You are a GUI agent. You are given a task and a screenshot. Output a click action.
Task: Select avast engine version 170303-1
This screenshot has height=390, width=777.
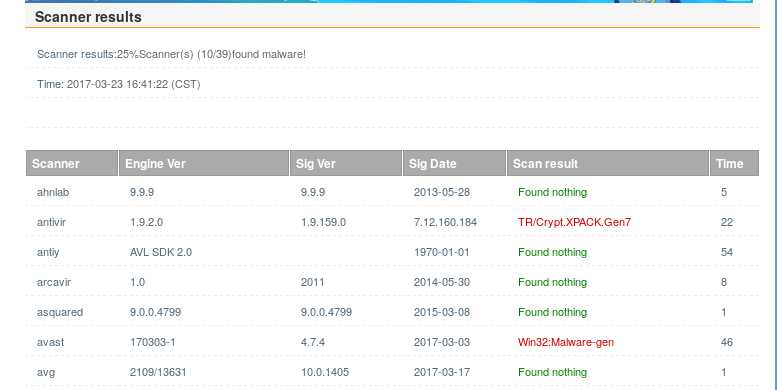pyautogui.click(x=152, y=342)
